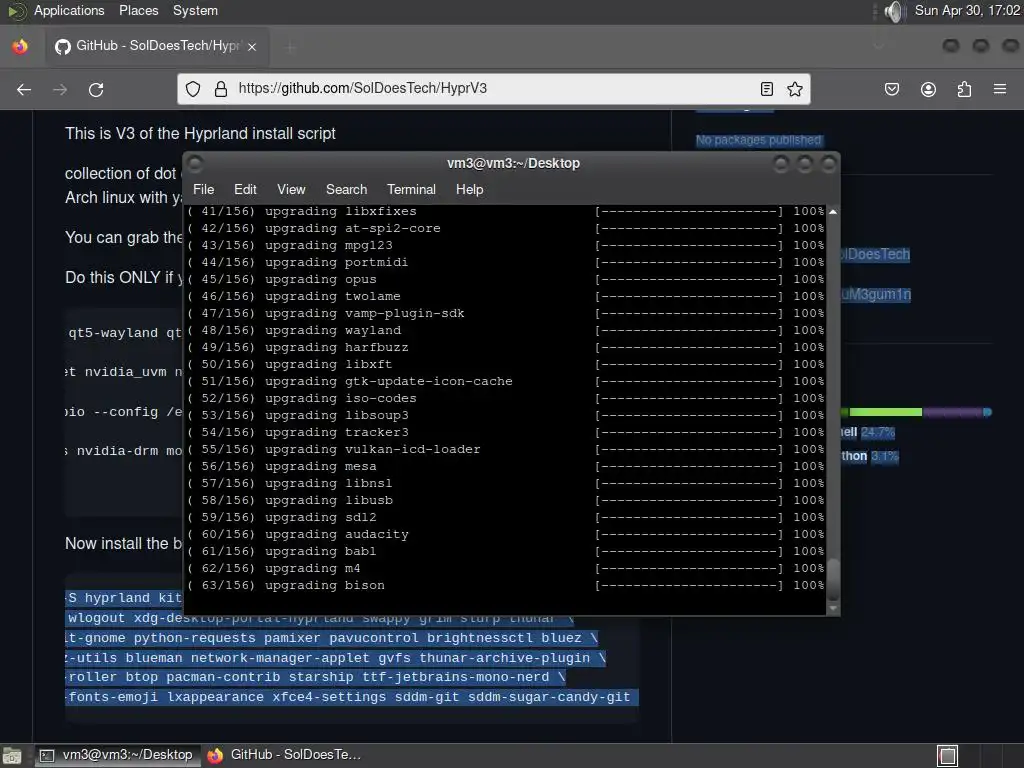Image resolution: width=1024 pixels, height=768 pixels.
Task: Click the Firefox forward arrow
Action: coord(59,89)
